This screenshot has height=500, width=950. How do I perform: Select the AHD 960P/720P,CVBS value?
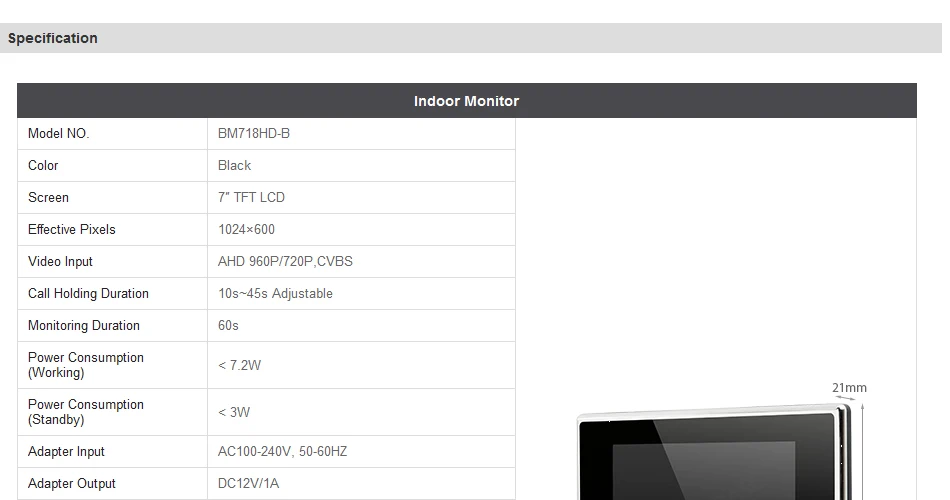285,262
